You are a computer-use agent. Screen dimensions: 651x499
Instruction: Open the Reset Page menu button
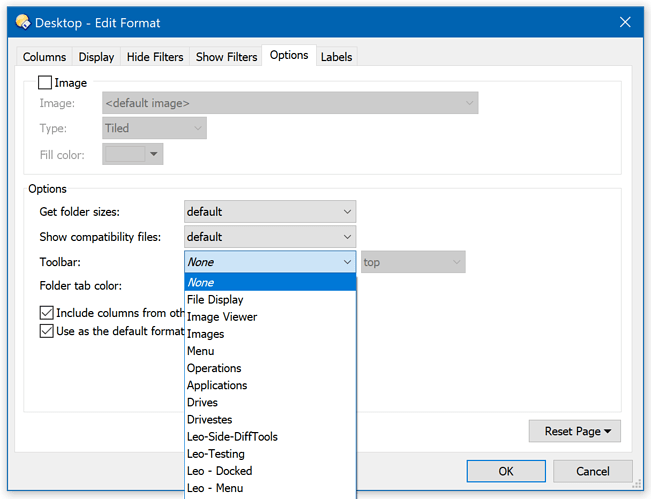click(575, 431)
